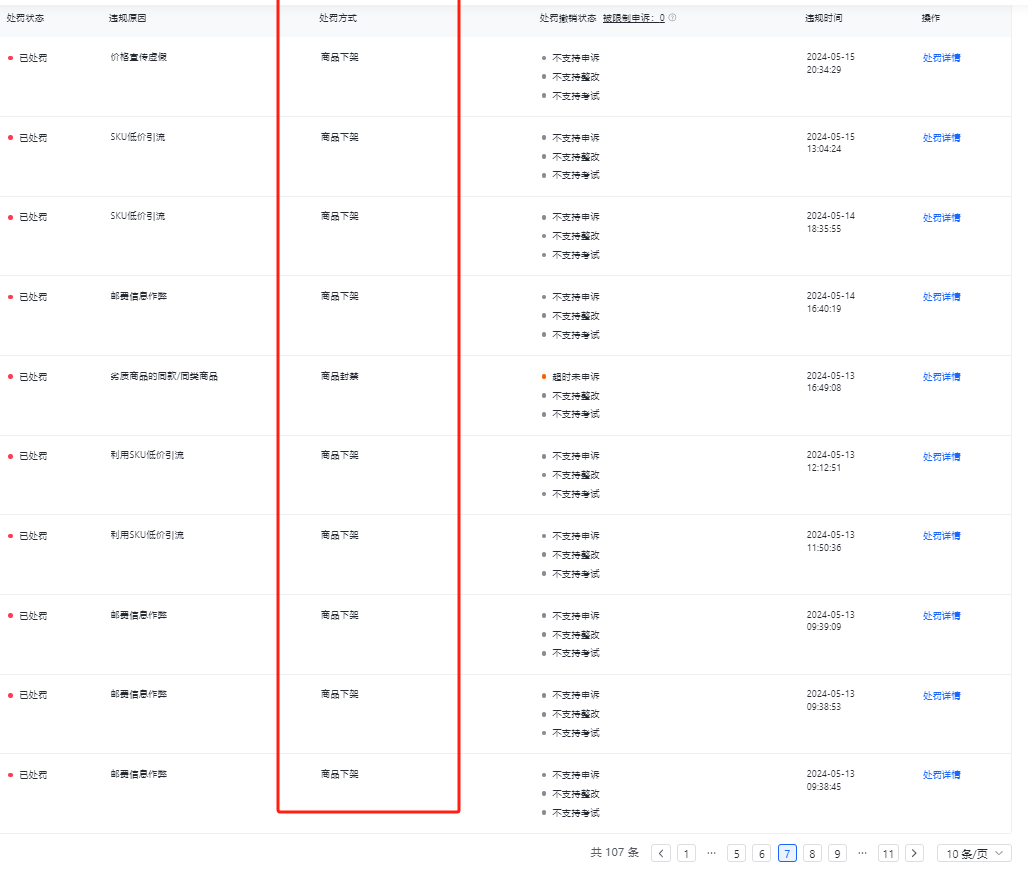
Task: Go to page 6
Action: pos(762,853)
